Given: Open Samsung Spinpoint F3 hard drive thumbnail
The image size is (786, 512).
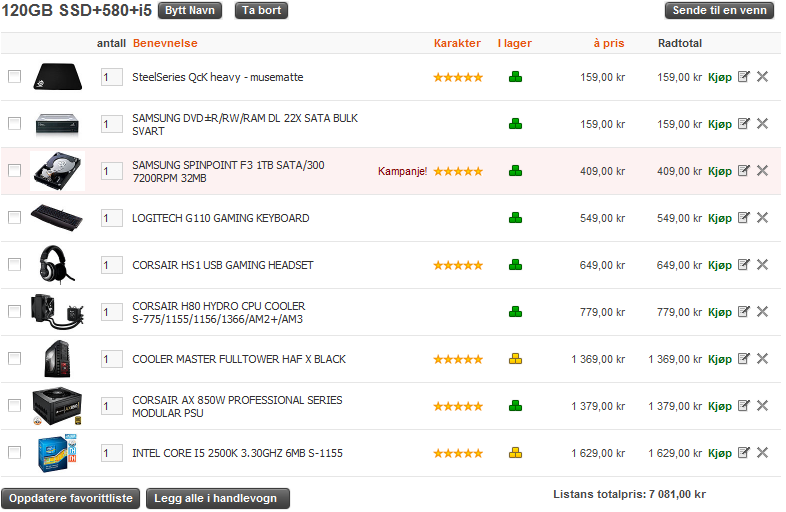Looking at the screenshot, I should pyautogui.click(x=57, y=171).
